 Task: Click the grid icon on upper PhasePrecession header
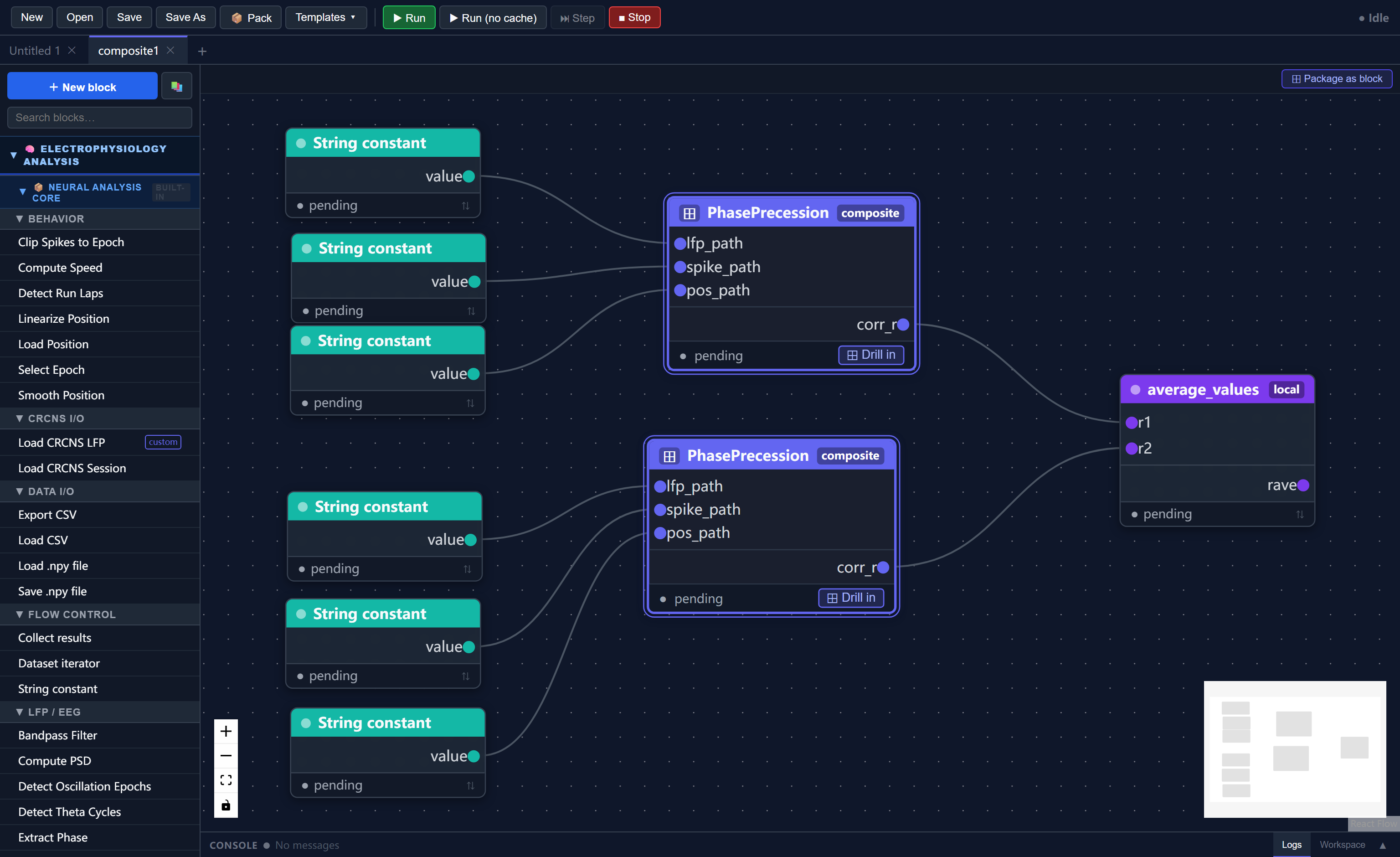click(x=689, y=213)
